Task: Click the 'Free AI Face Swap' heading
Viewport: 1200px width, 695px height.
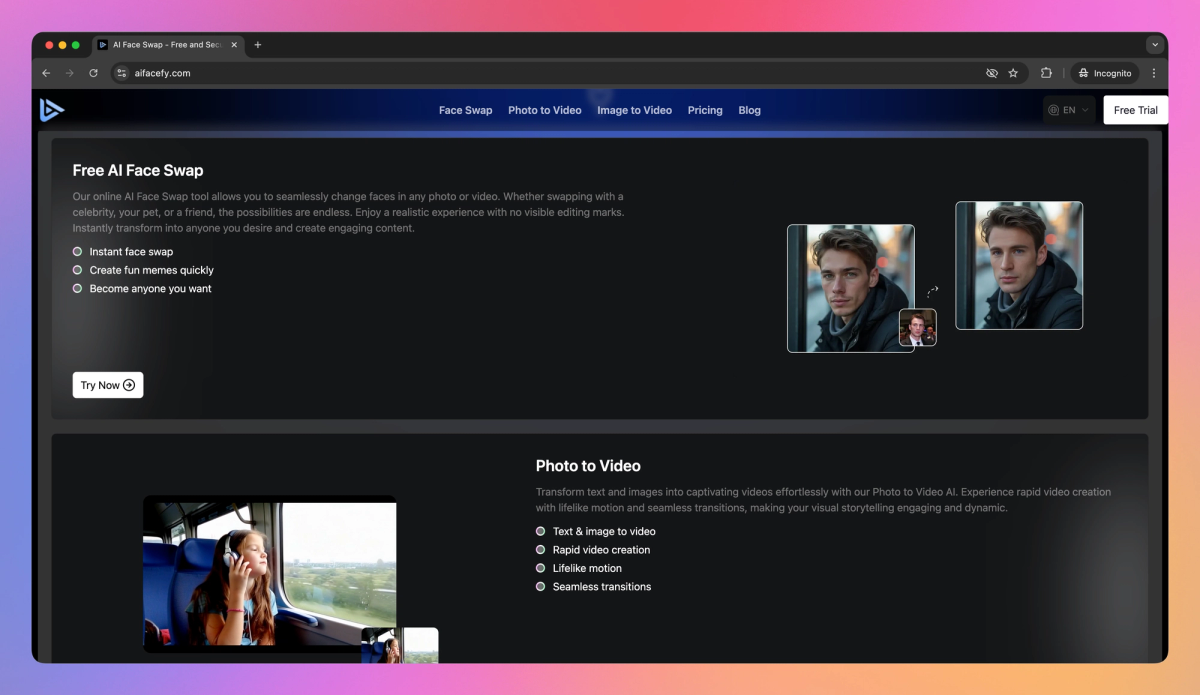Action: pos(138,170)
